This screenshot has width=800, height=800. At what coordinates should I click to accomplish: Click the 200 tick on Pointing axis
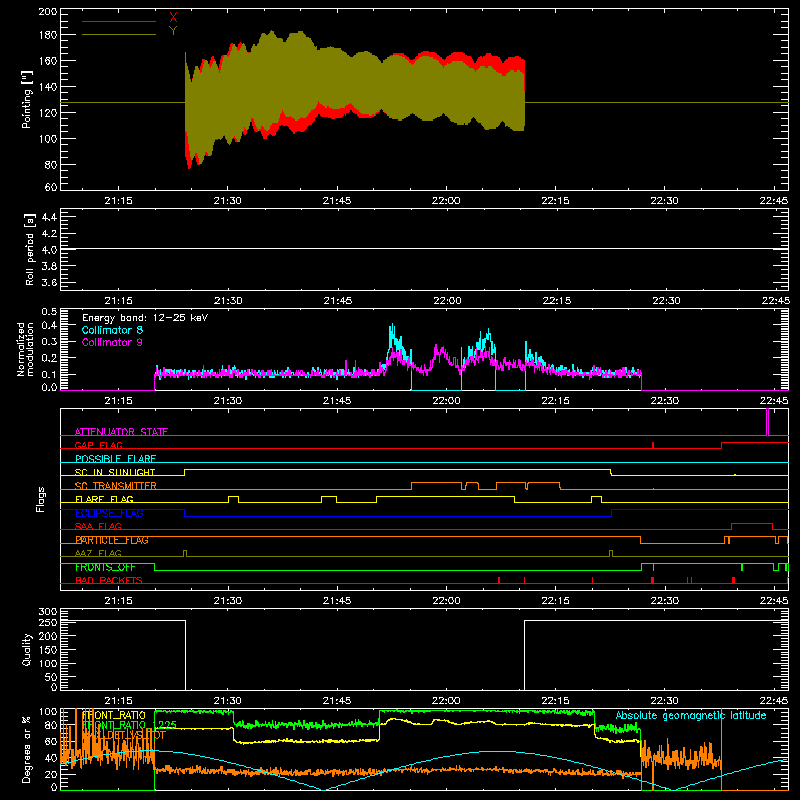[x=47, y=12]
